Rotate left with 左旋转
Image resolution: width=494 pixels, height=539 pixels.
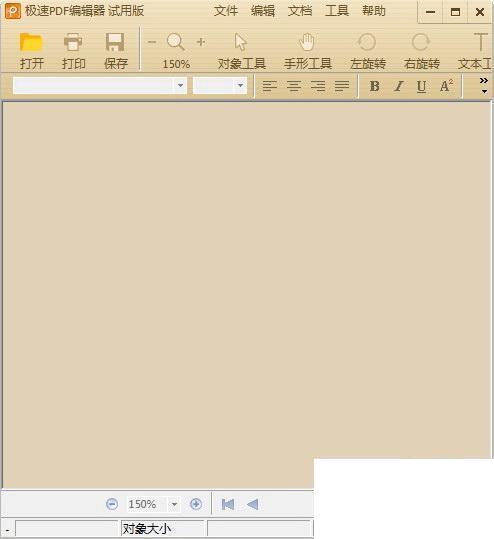tap(367, 51)
